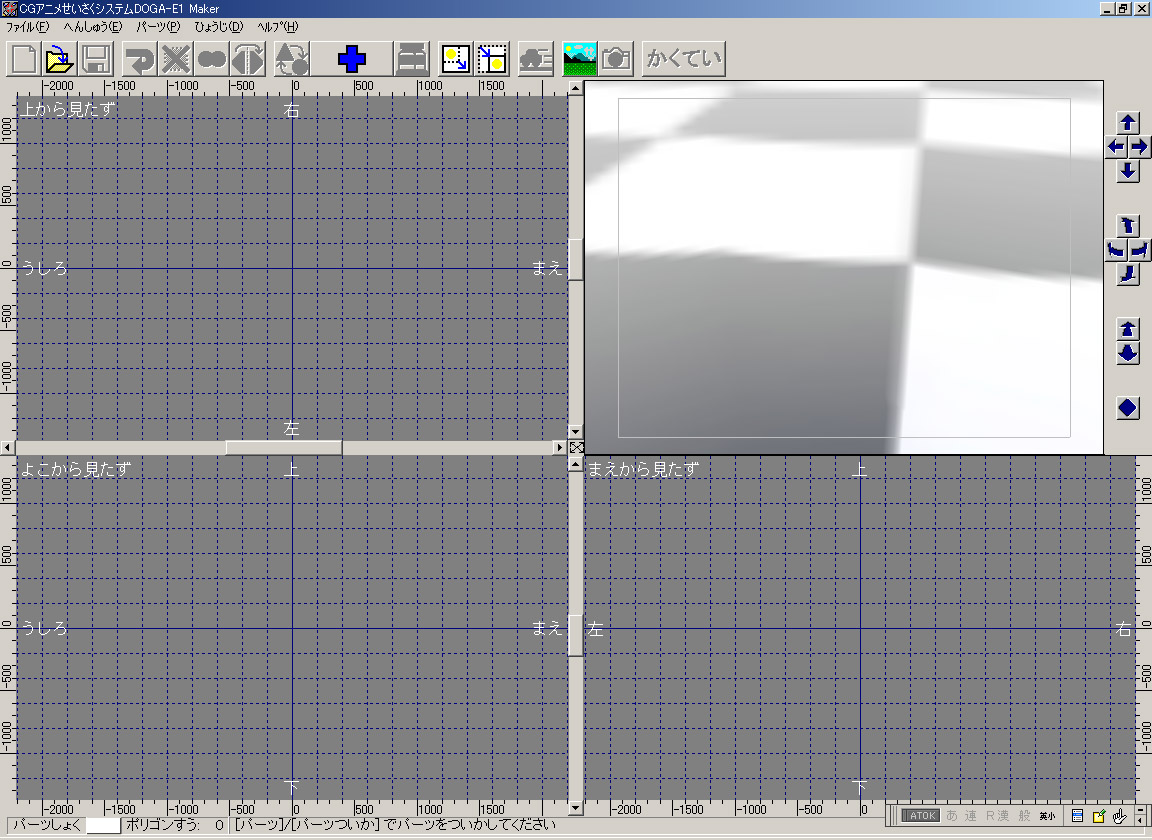Open the パーツ(P) menu
This screenshot has height=840, width=1152.
pos(158,26)
